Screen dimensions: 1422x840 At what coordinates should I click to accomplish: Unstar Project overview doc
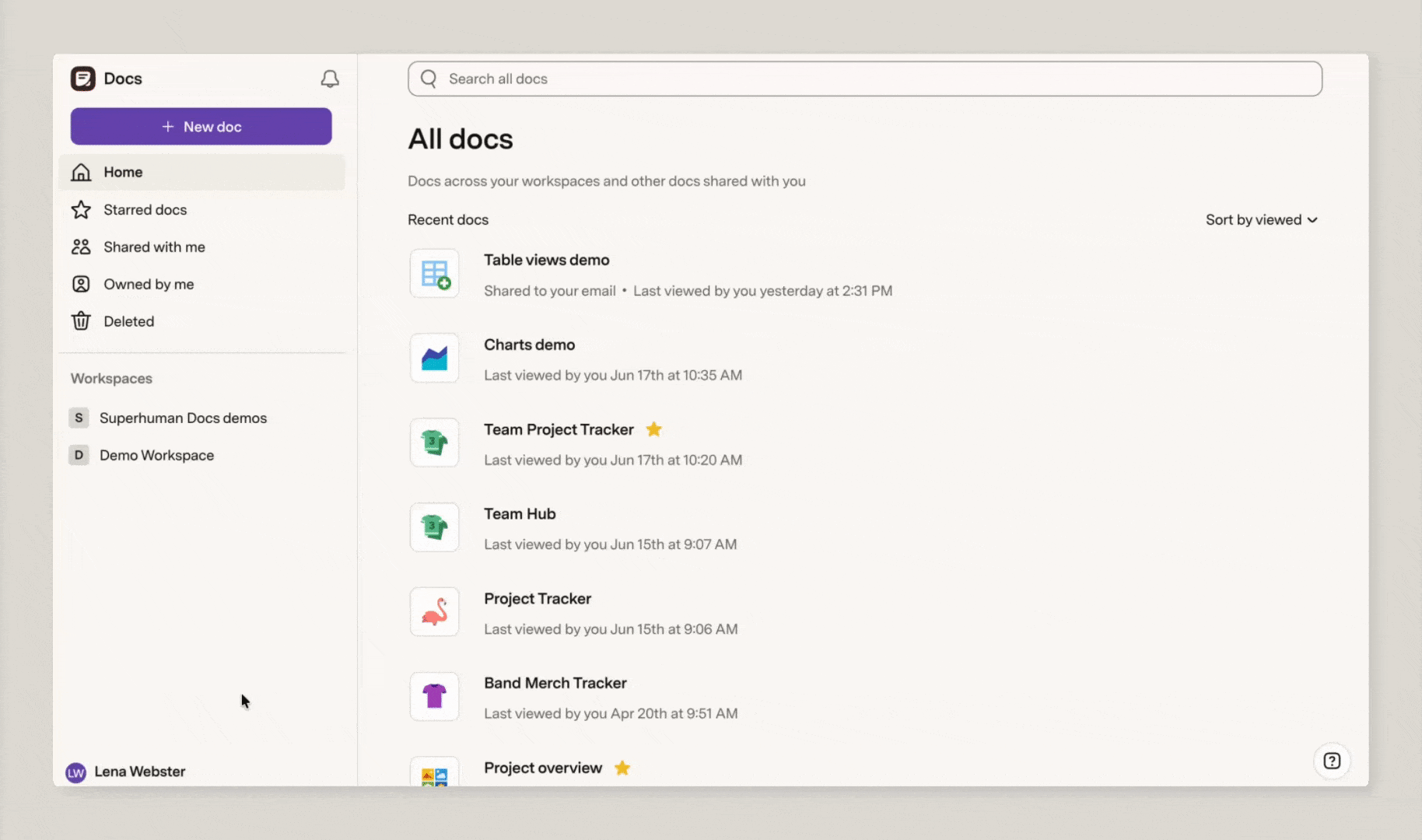(x=622, y=768)
